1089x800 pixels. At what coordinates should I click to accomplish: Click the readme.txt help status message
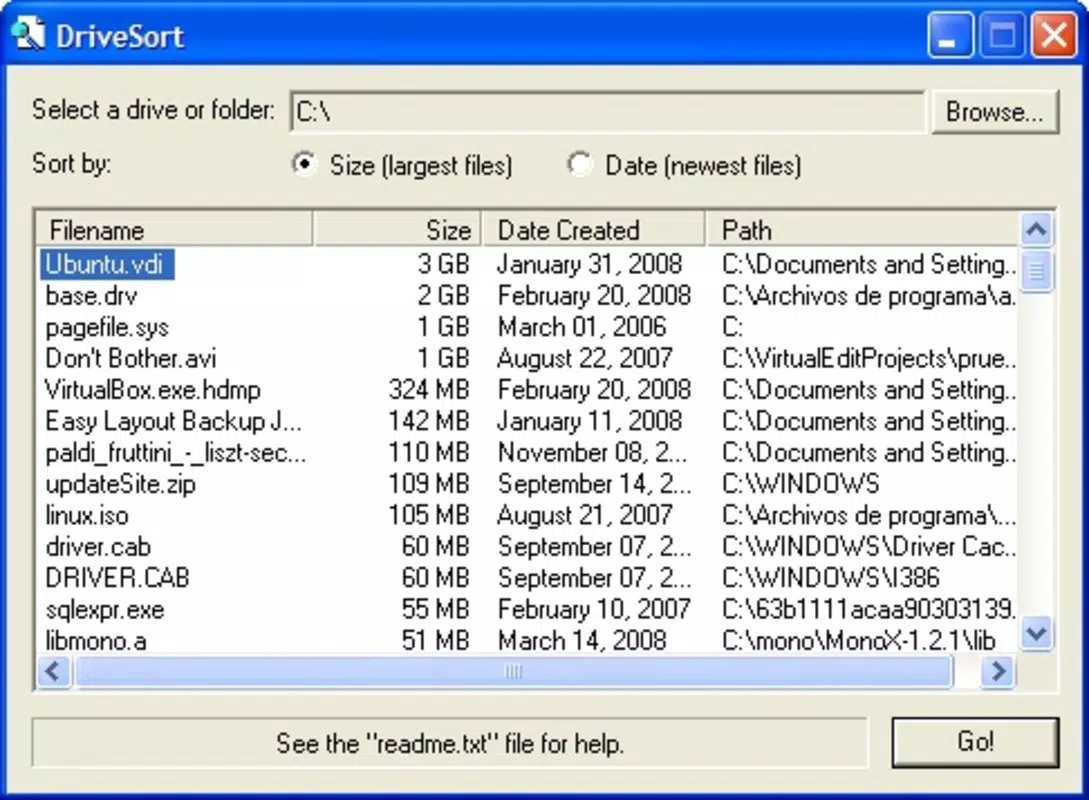(x=450, y=744)
